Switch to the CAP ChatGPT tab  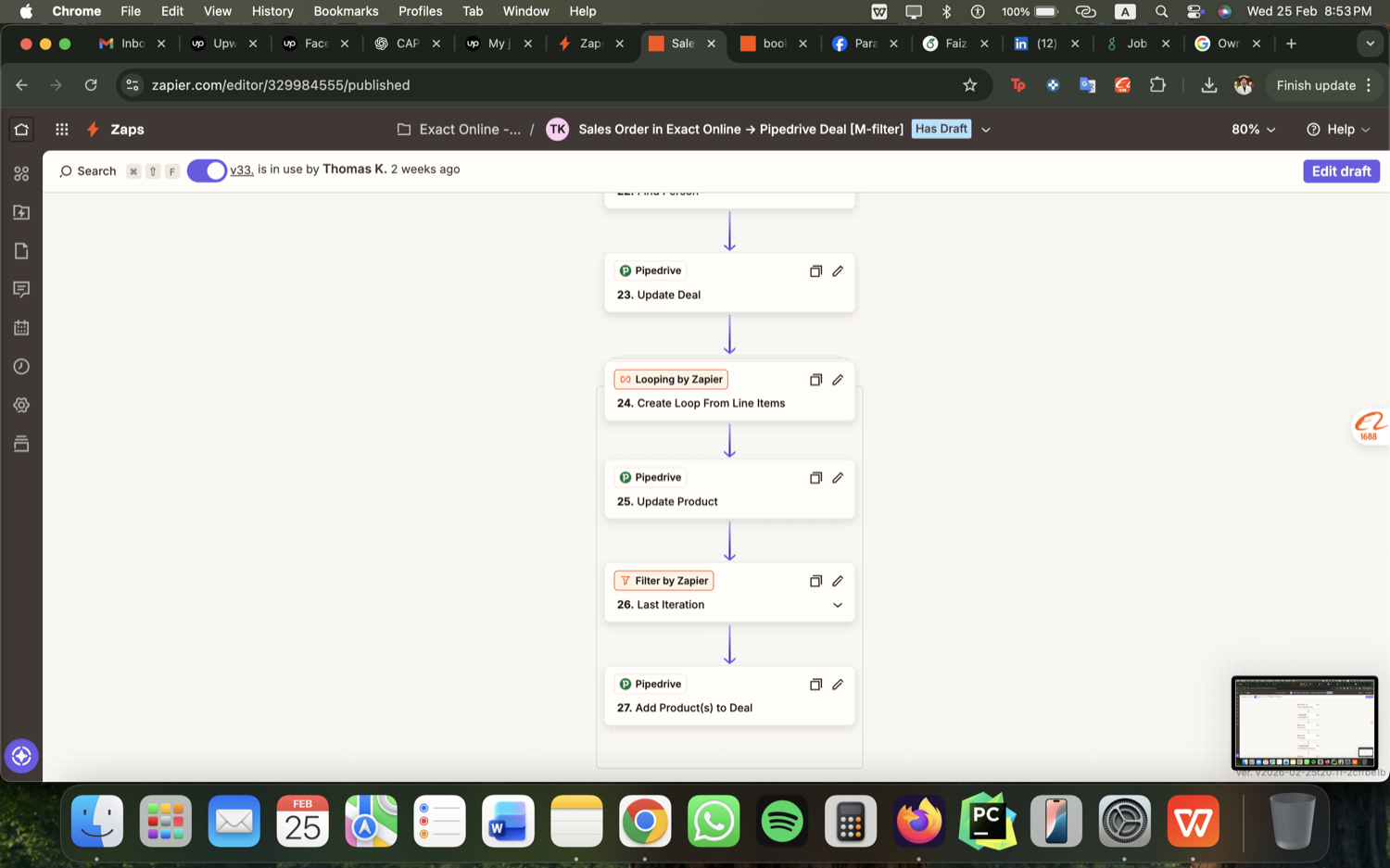pos(406,44)
